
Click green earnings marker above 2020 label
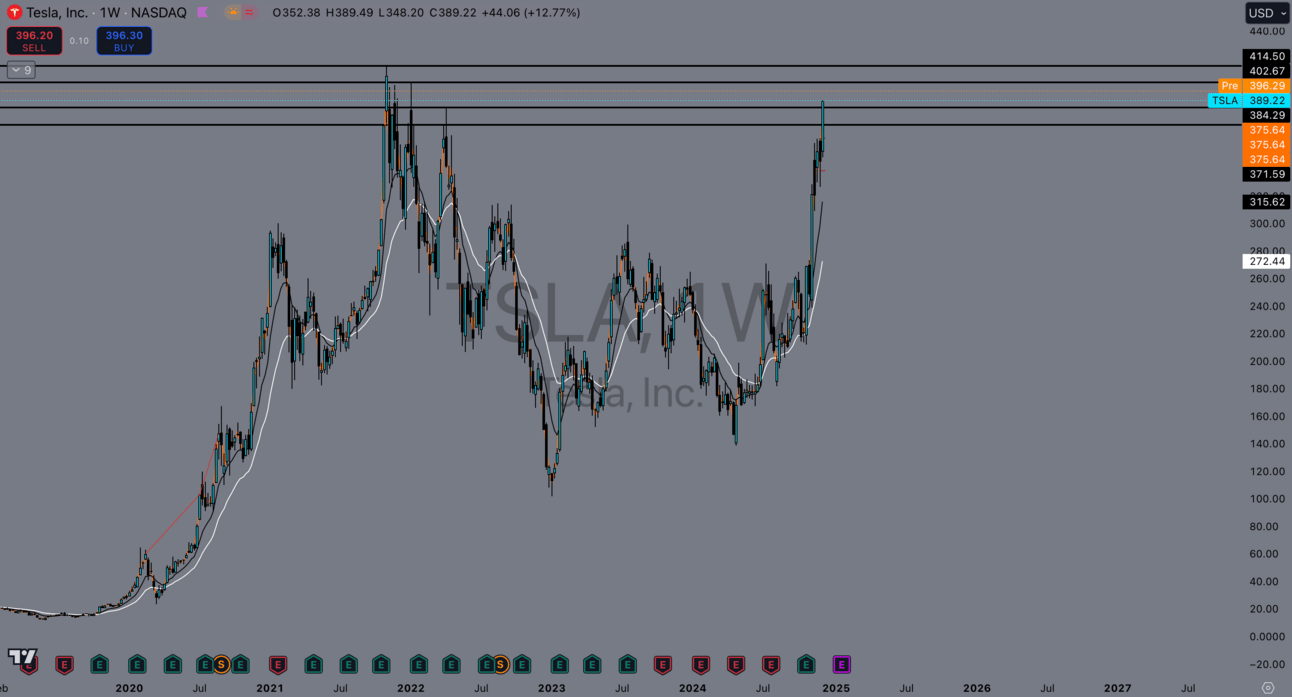pyautogui.click(x=137, y=664)
